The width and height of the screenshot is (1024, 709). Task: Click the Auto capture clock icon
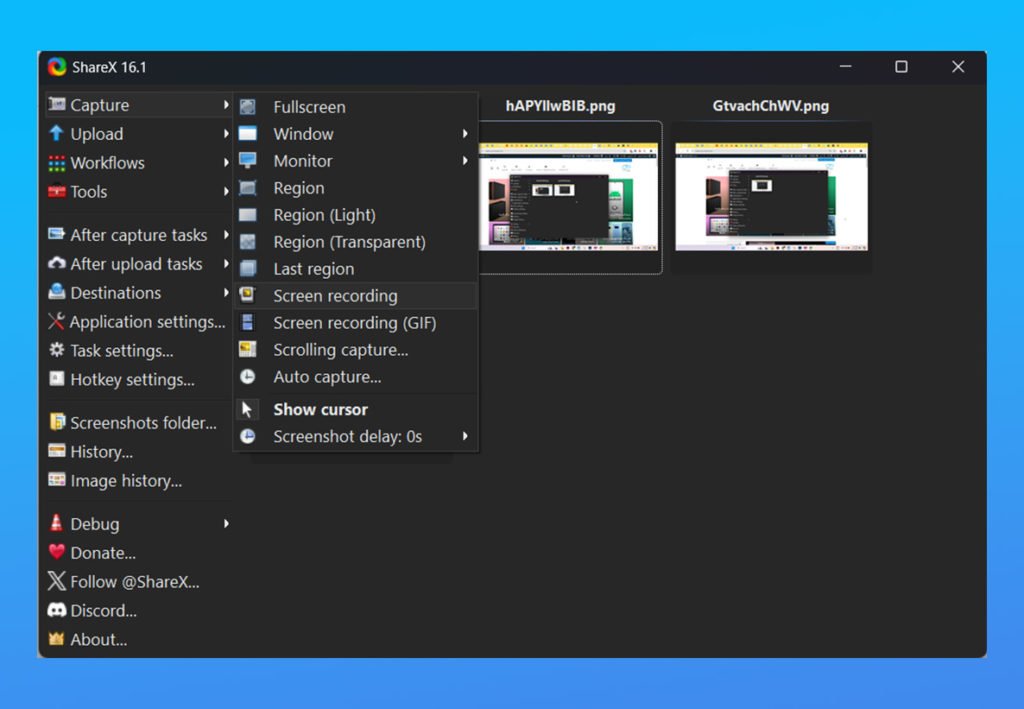pyautogui.click(x=248, y=377)
